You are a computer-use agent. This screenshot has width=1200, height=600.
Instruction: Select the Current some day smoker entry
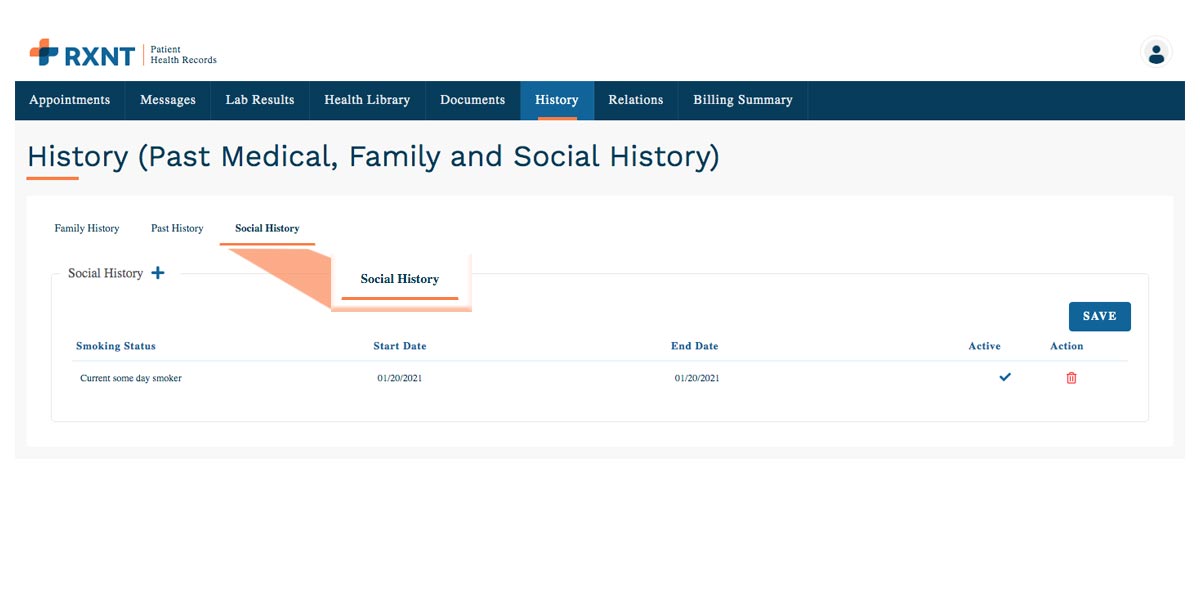click(131, 378)
